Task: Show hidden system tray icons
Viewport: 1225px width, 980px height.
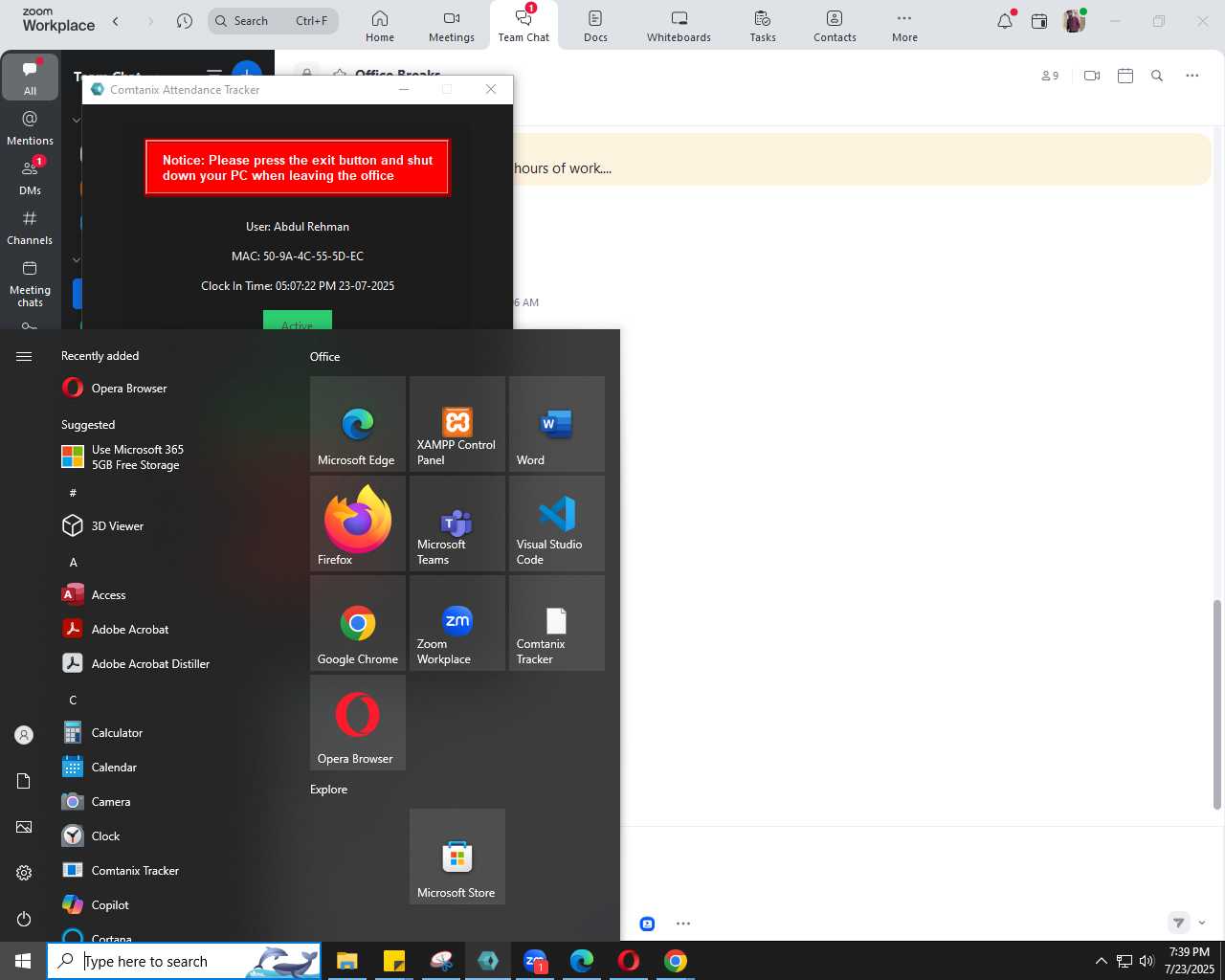Action: tap(1101, 961)
